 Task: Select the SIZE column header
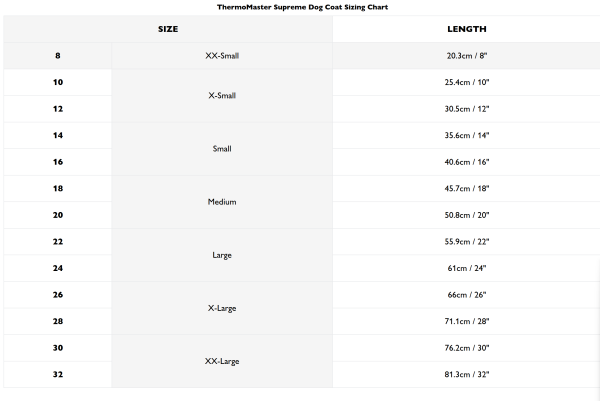tap(168, 29)
